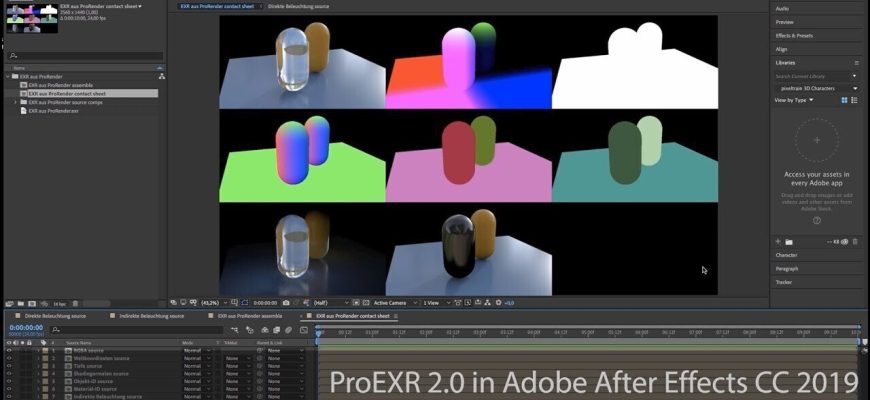Open the View by Type dropdown
The width and height of the screenshot is (870, 400).
(793, 100)
